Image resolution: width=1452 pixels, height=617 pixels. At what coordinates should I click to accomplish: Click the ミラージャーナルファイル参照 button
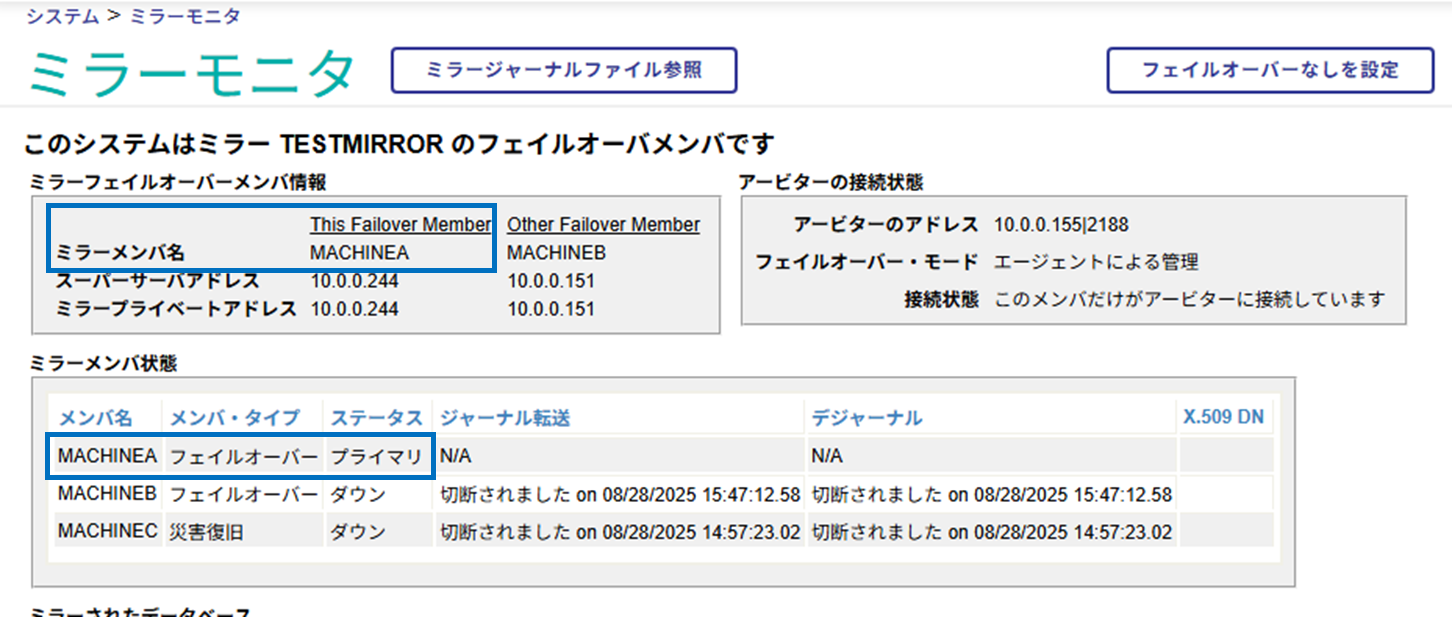coord(564,70)
